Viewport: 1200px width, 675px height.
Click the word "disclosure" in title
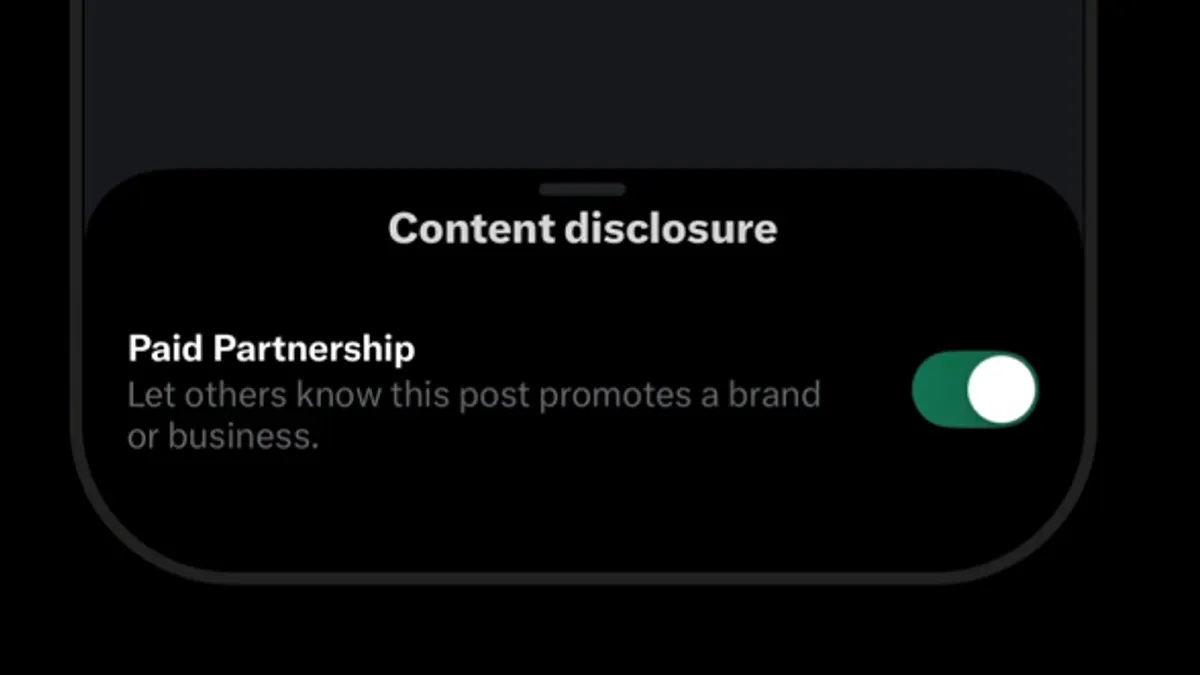point(670,229)
